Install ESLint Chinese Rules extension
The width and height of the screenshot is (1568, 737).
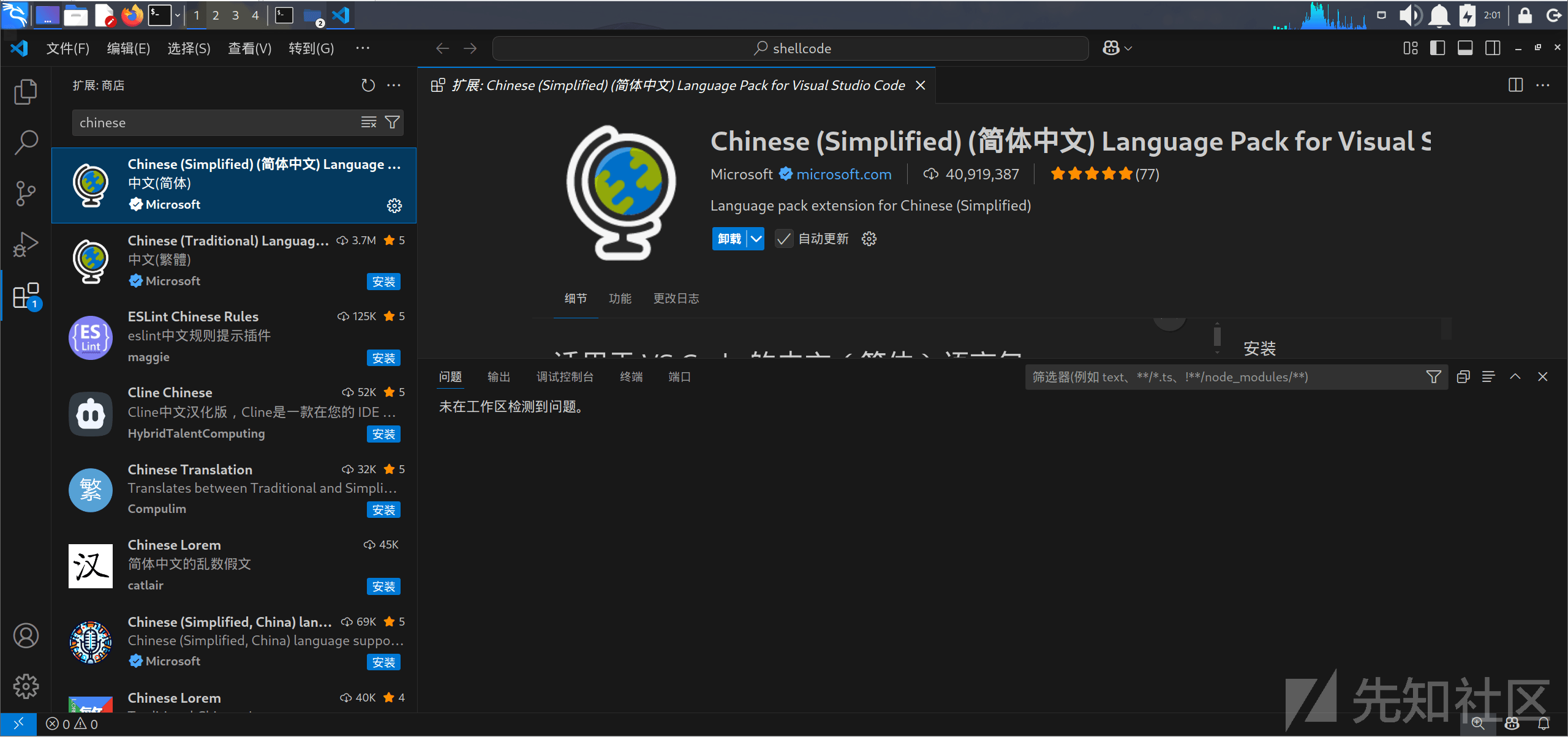pos(383,358)
